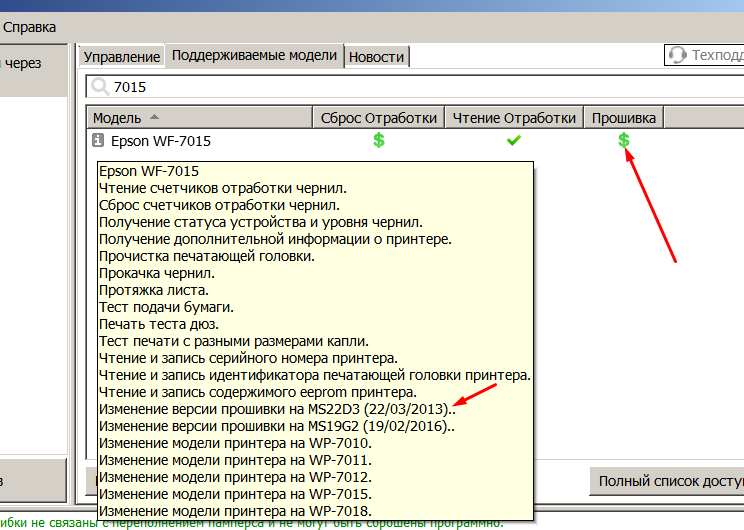Click line Получение статуса устройства и уровня чернил
The height and width of the screenshot is (530, 744).
260,222
